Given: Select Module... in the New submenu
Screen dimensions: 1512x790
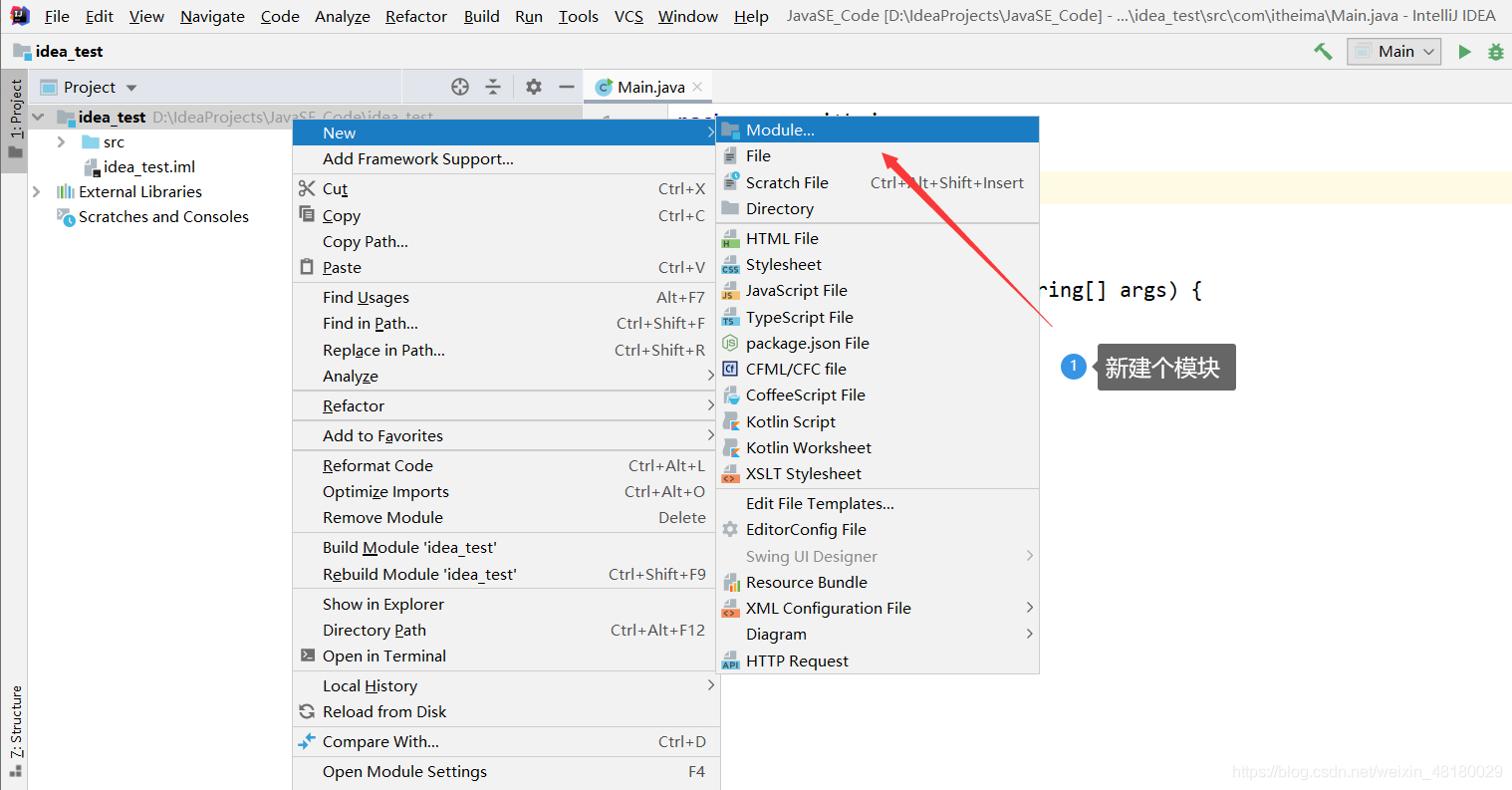Looking at the screenshot, I should coord(879,130).
